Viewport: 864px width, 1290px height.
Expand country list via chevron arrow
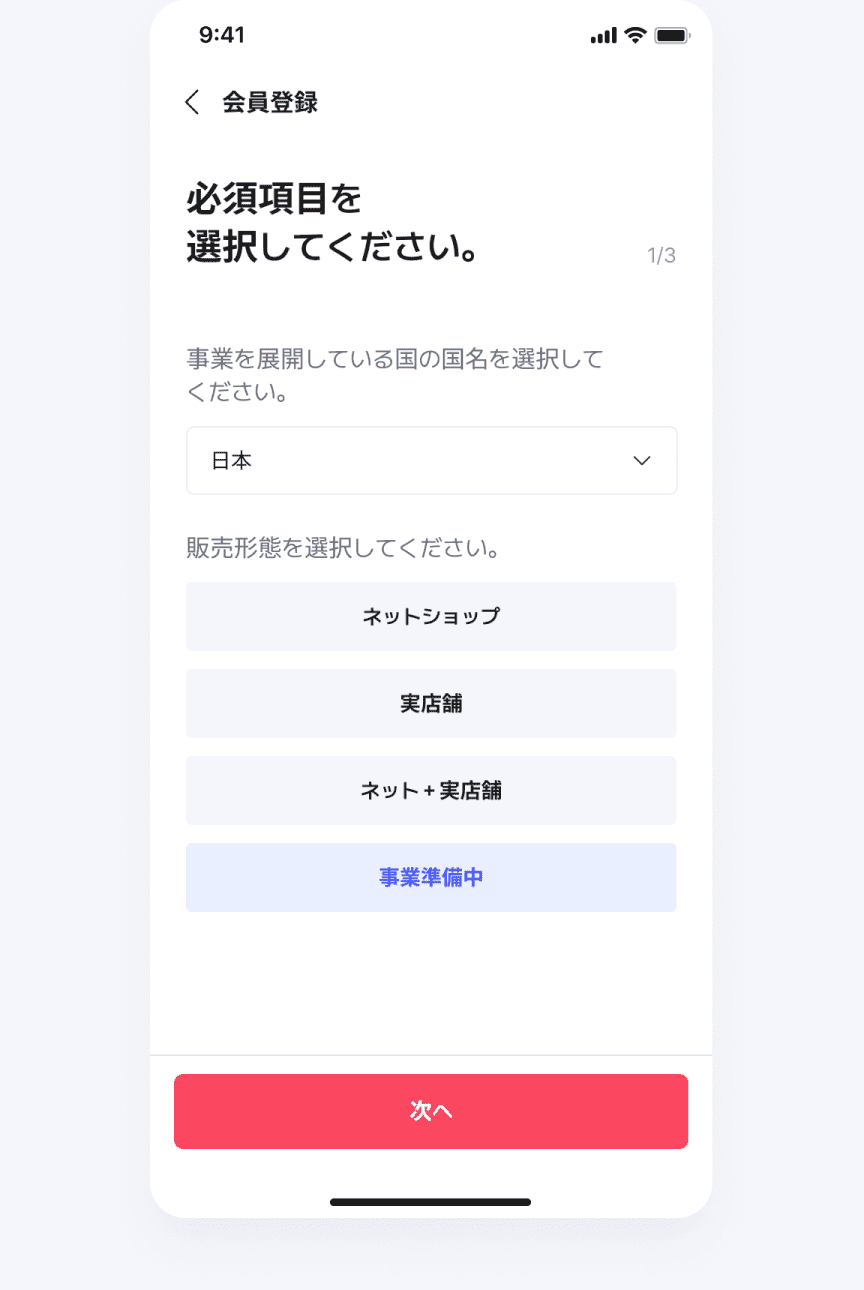click(x=642, y=461)
